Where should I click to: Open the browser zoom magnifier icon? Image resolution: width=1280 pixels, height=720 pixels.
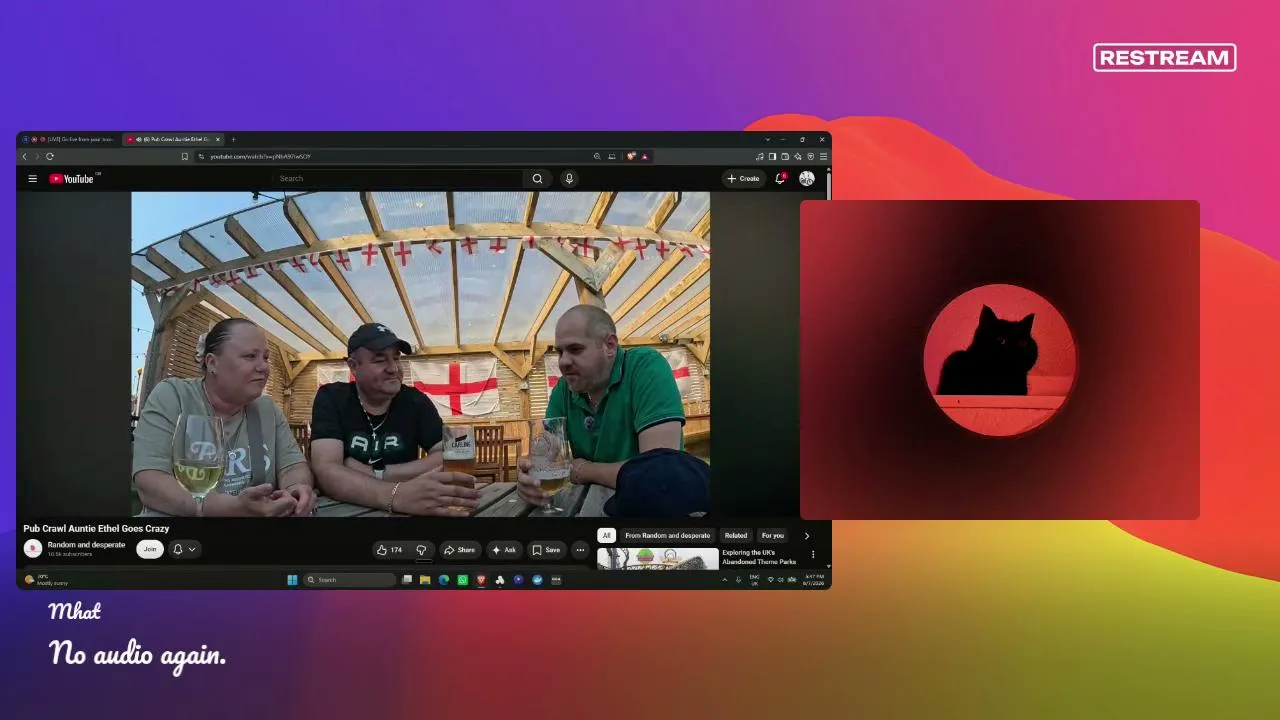[597, 156]
